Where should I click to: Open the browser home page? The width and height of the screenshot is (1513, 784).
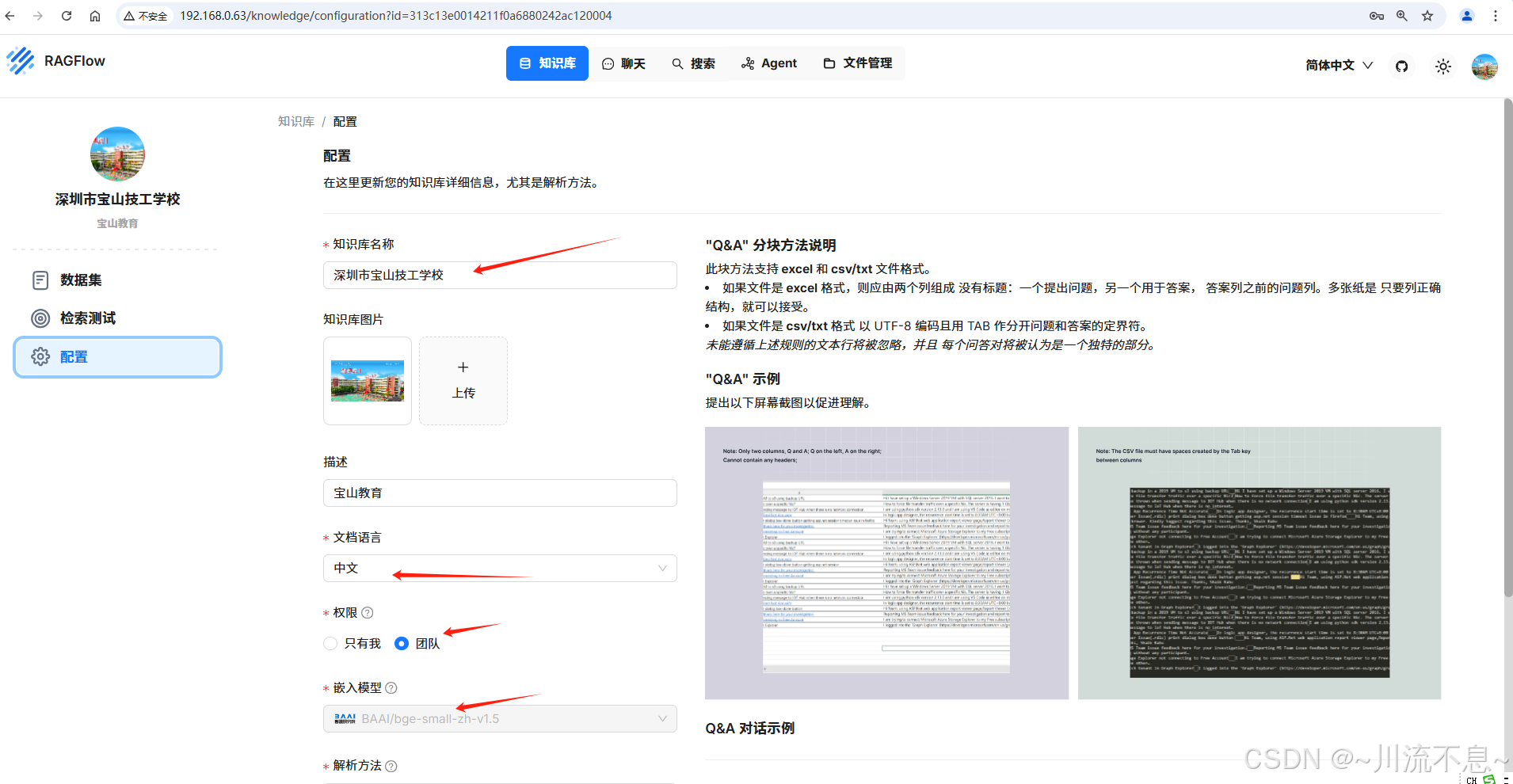tap(95, 16)
